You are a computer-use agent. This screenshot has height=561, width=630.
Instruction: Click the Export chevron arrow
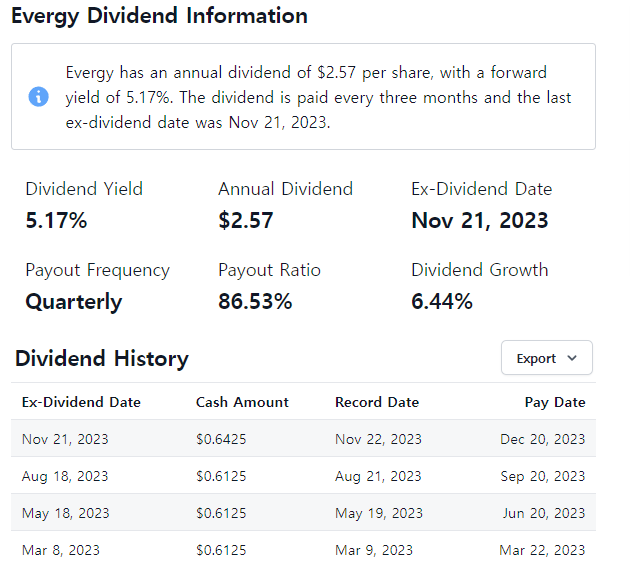pos(572,358)
